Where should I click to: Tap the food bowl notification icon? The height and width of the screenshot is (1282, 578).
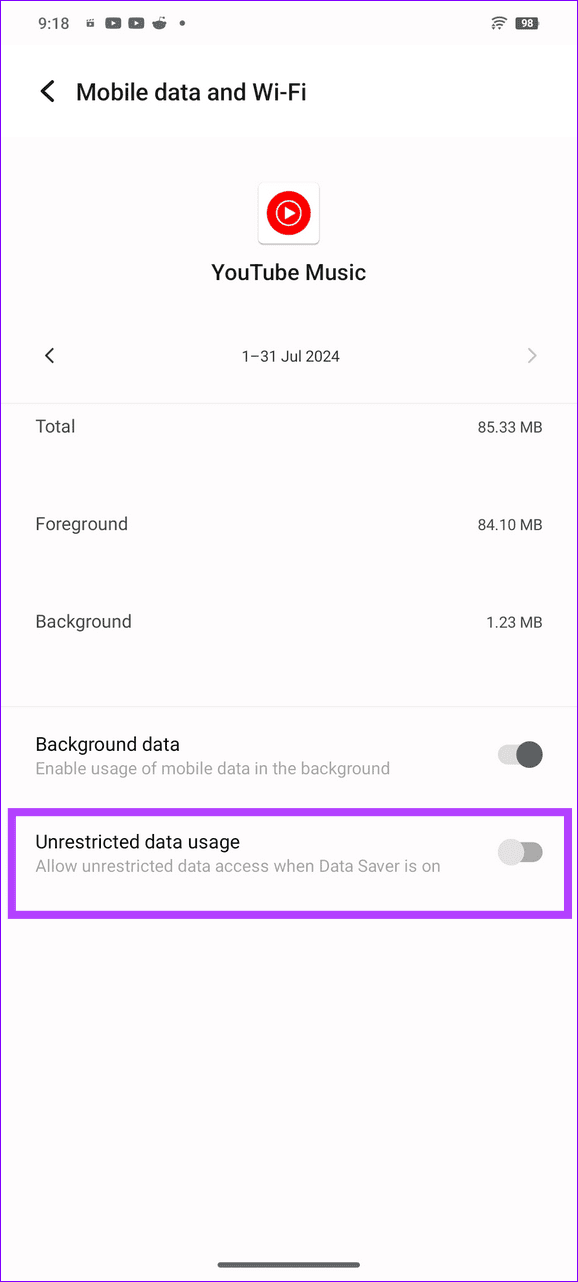tap(159, 22)
